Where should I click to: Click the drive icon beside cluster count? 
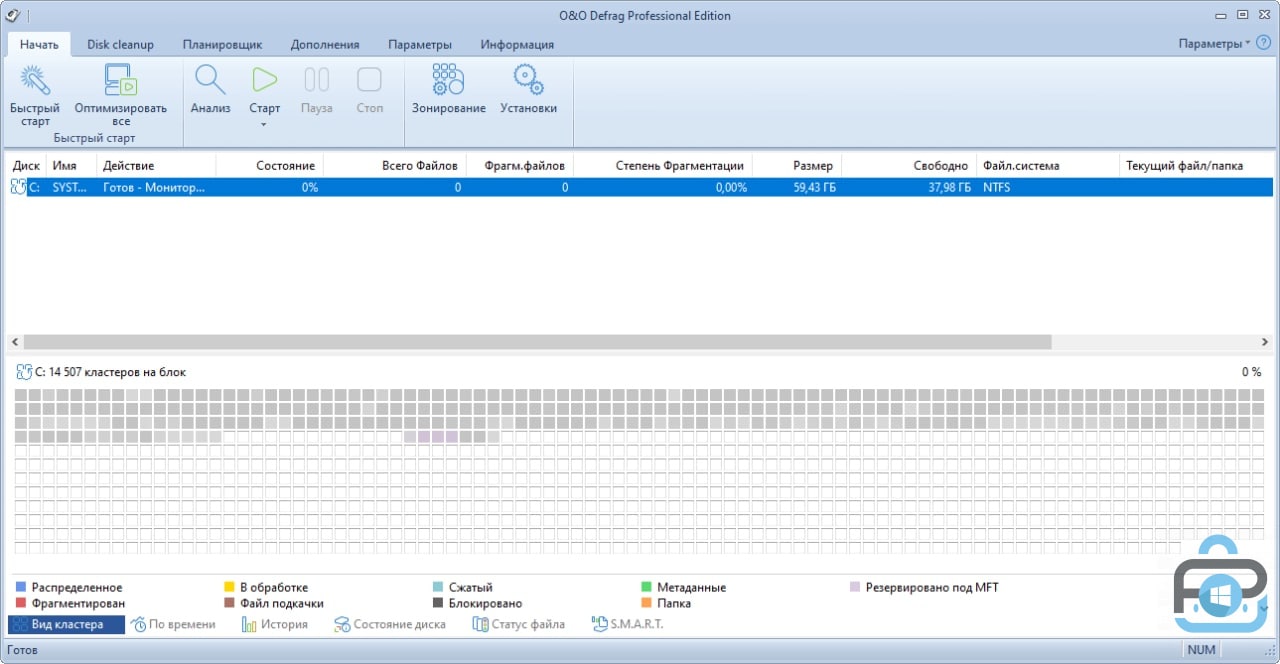point(24,372)
